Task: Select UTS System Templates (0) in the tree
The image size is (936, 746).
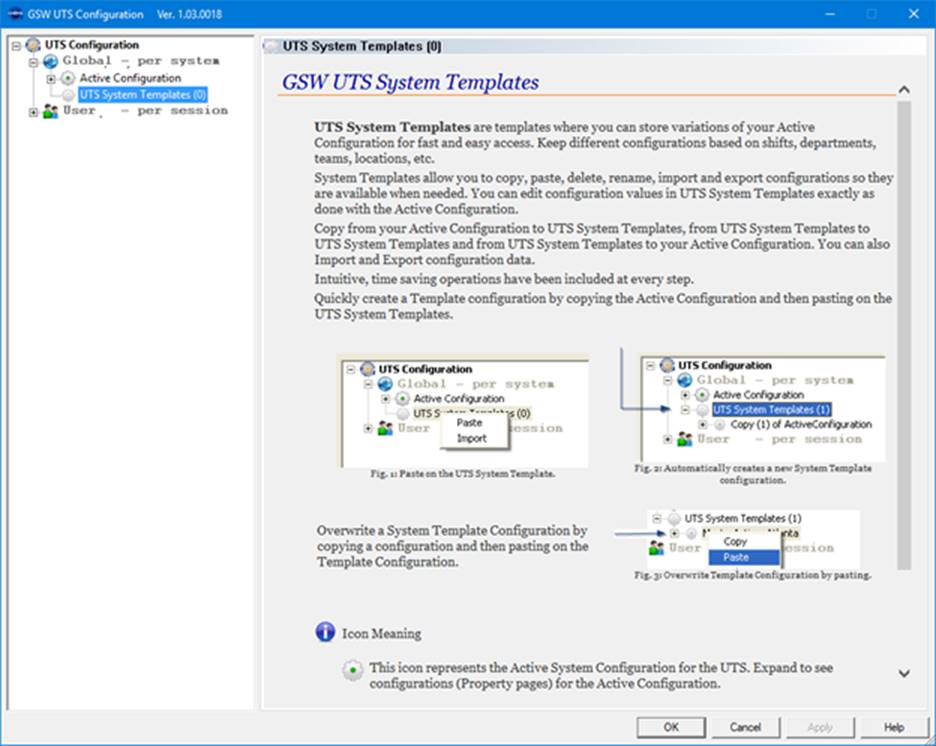Action: pos(143,94)
